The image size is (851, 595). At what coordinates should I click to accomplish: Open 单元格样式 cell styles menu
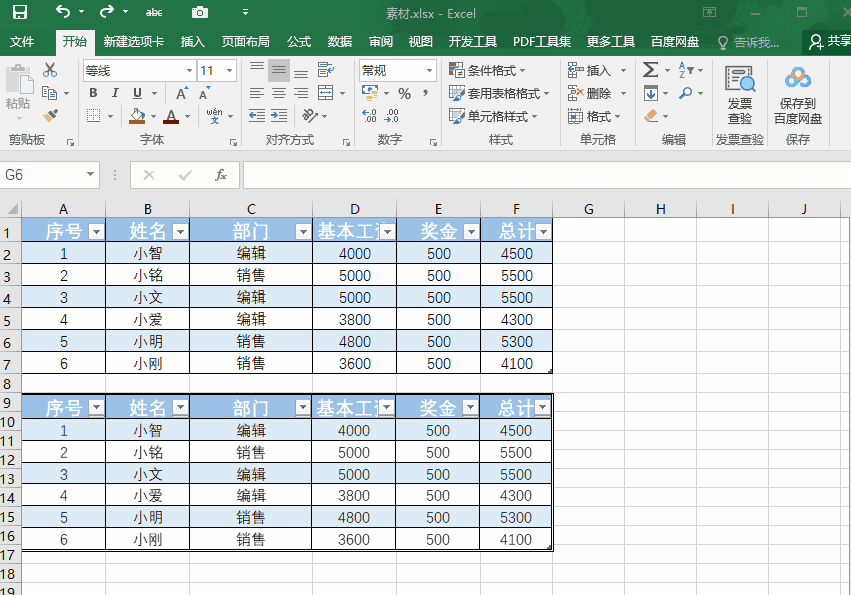tap(493, 116)
